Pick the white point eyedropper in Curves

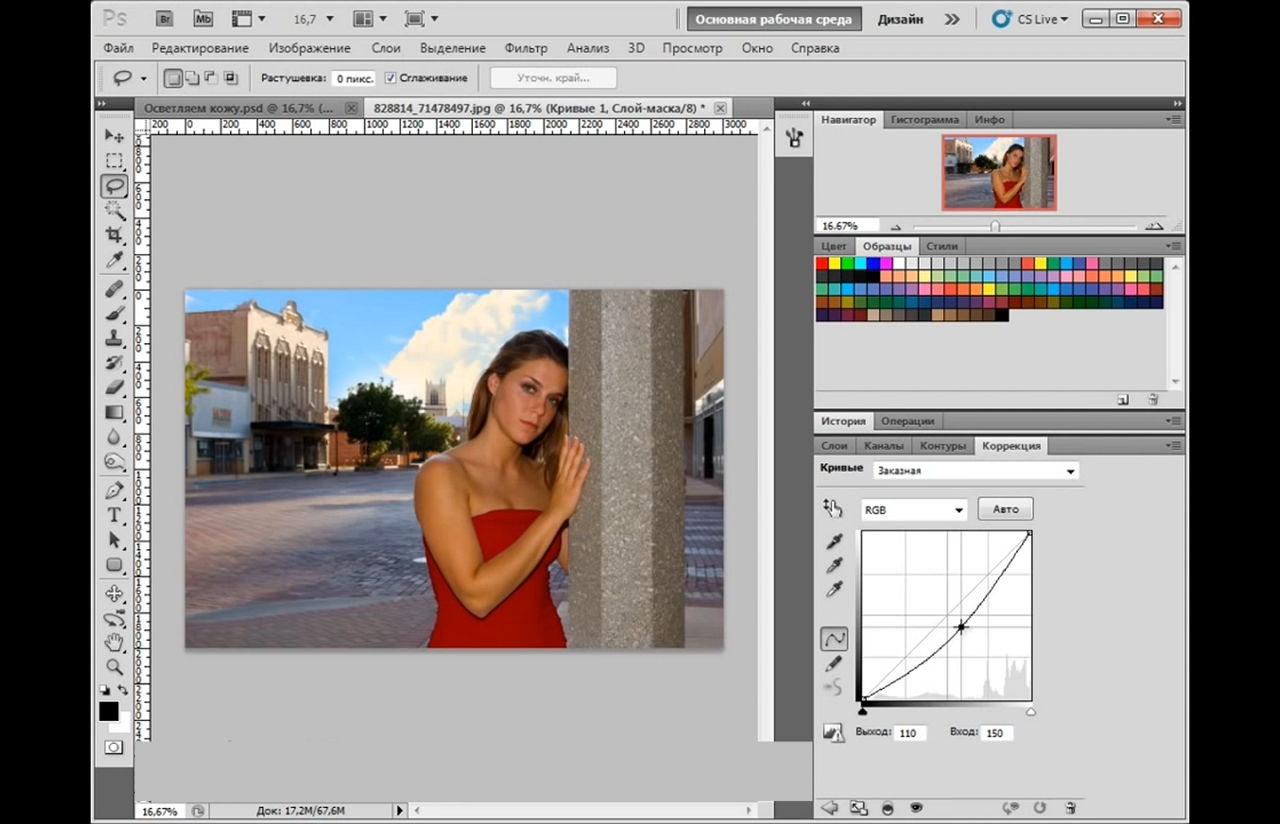point(833,590)
